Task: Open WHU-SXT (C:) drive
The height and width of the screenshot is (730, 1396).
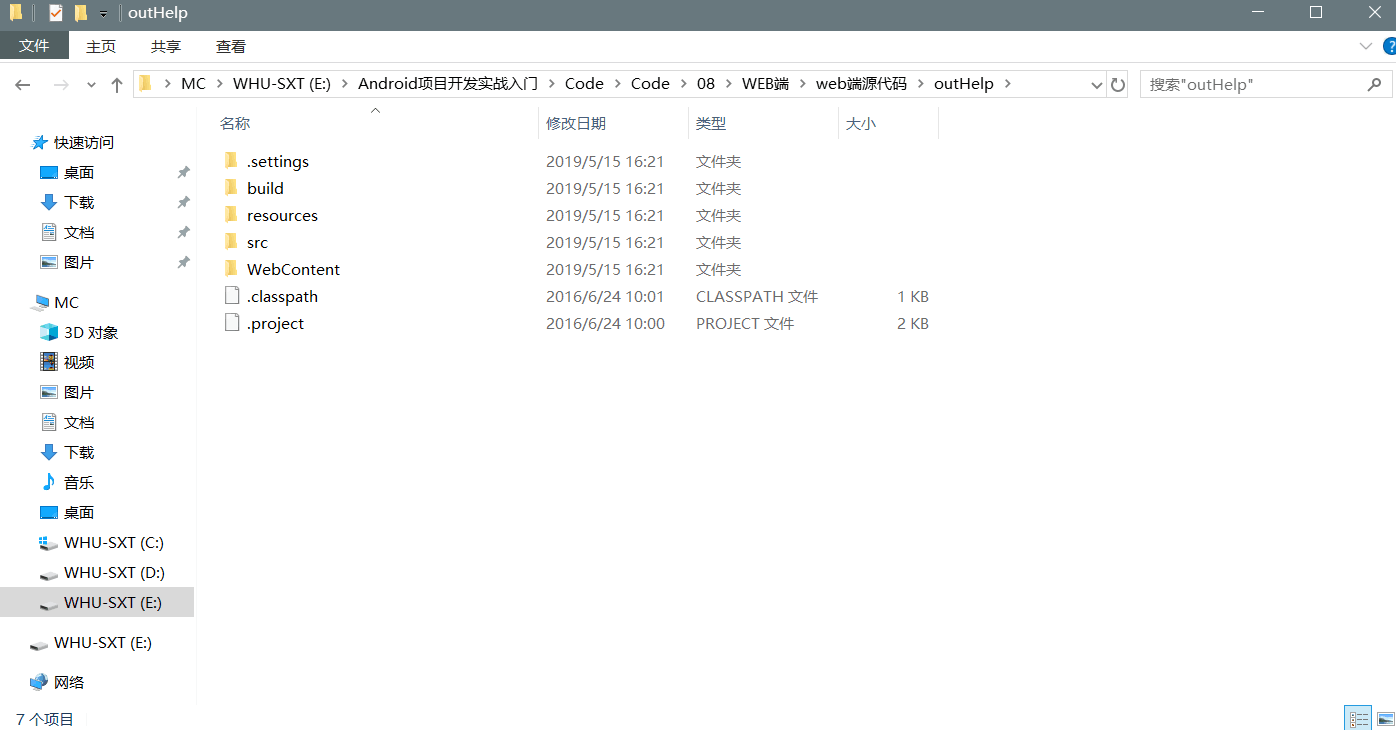Action: (114, 542)
